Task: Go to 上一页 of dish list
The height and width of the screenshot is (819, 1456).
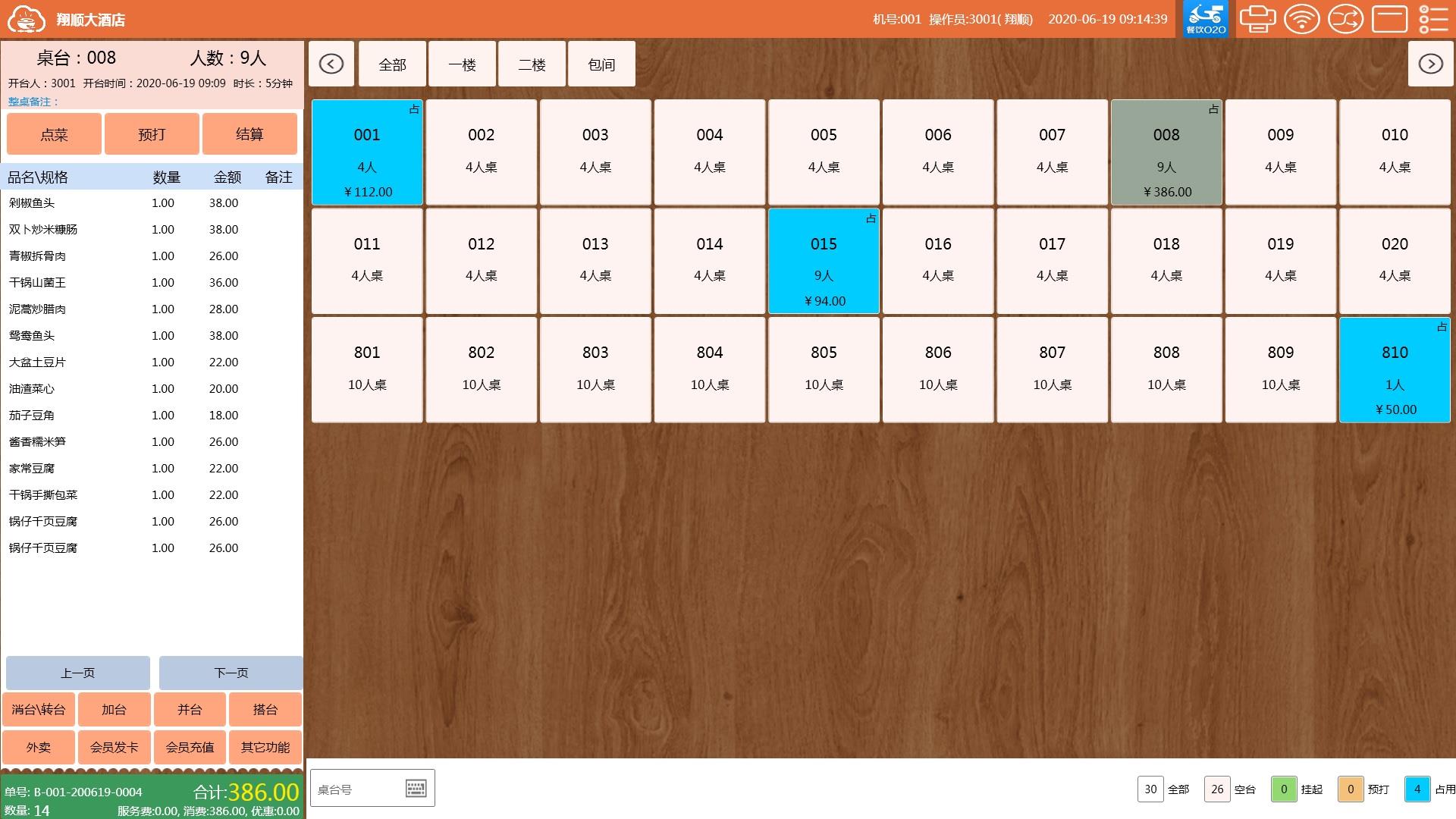Action: tap(78, 673)
